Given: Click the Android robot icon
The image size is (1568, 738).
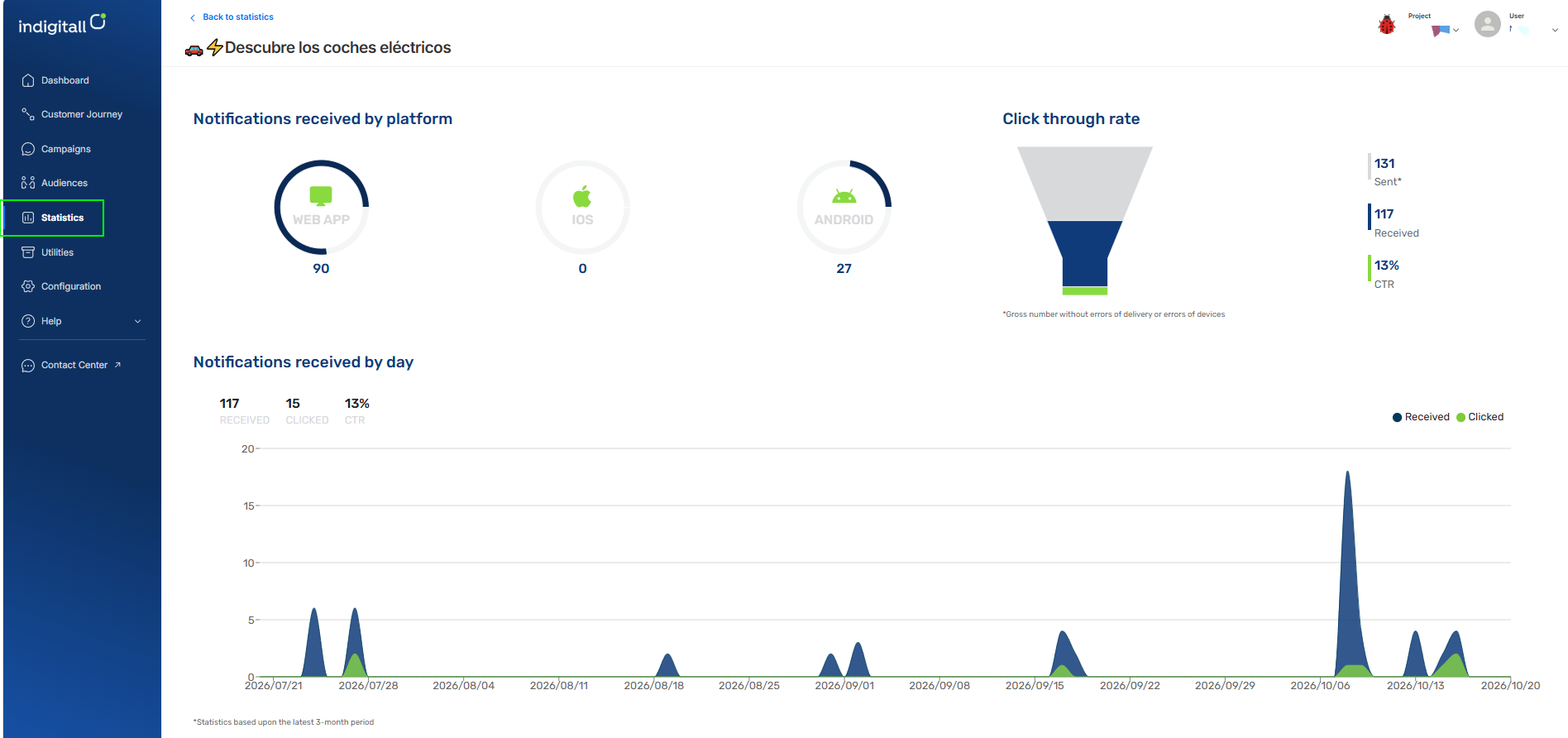Looking at the screenshot, I should [844, 196].
